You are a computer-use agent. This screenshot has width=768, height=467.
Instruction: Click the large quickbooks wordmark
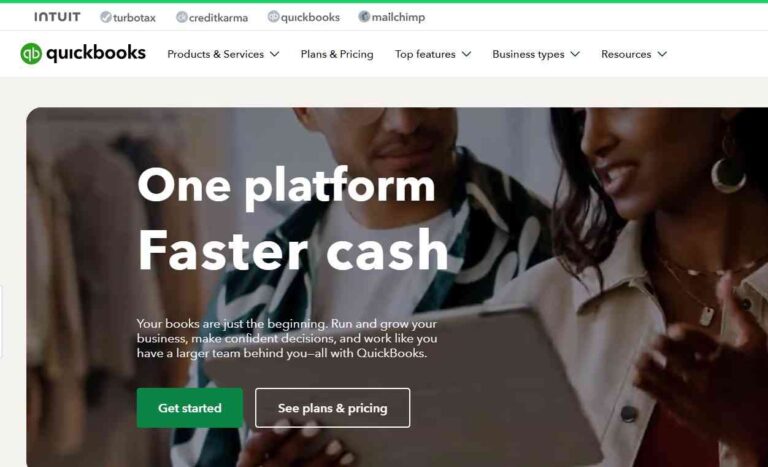pos(96,53)
